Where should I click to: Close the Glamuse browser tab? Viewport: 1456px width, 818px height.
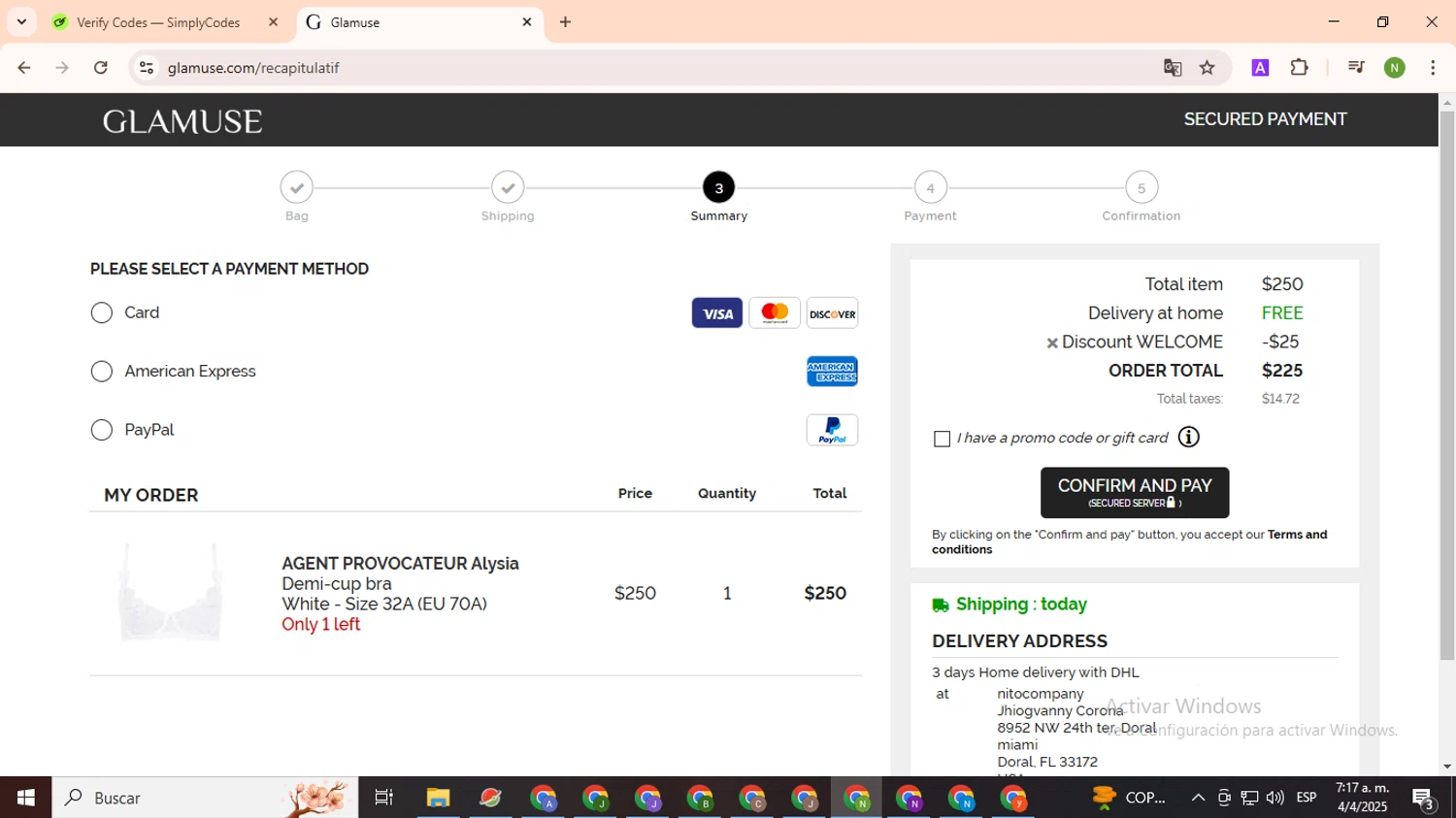coord(527,21)
